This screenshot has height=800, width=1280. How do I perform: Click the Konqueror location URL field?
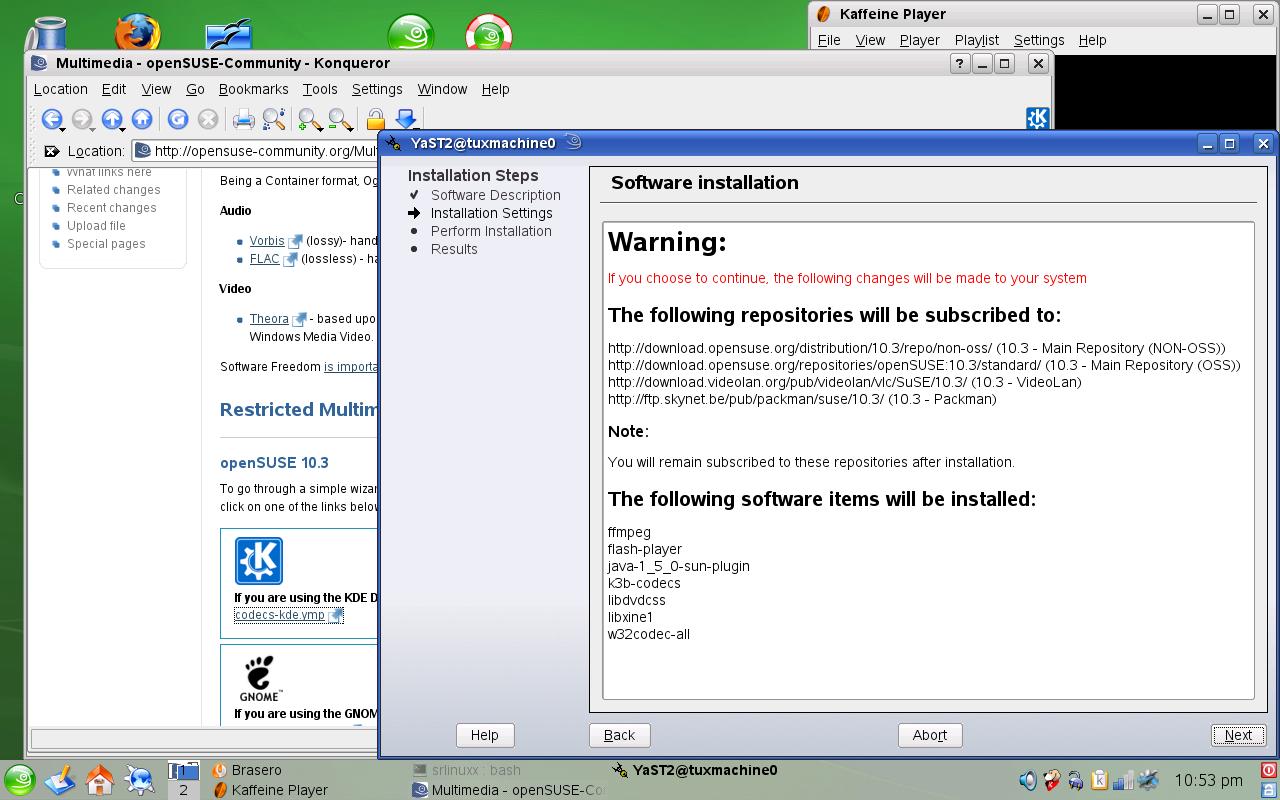(255, 151)
